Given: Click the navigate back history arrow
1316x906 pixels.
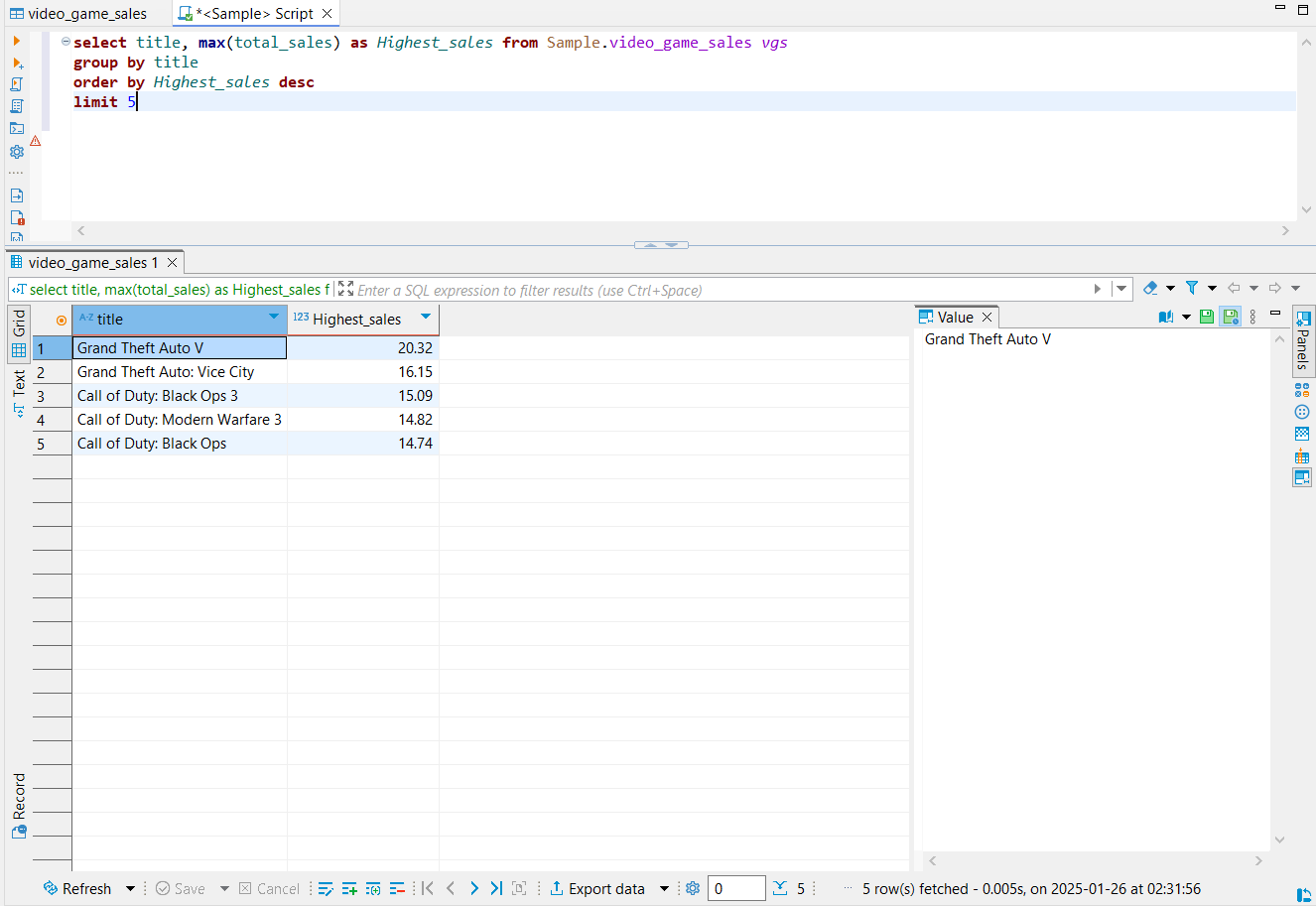Looking at the screenshot, I should tap(1234, 288).
